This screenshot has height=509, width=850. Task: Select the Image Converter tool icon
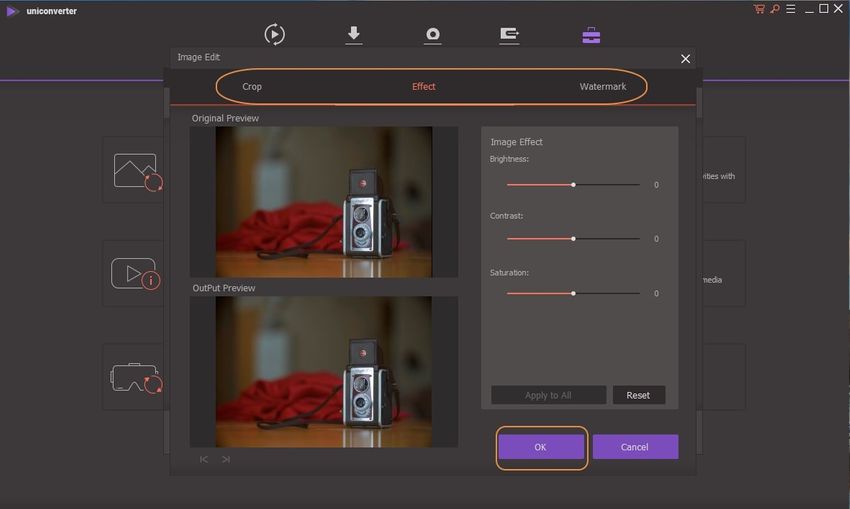[137, 171]
